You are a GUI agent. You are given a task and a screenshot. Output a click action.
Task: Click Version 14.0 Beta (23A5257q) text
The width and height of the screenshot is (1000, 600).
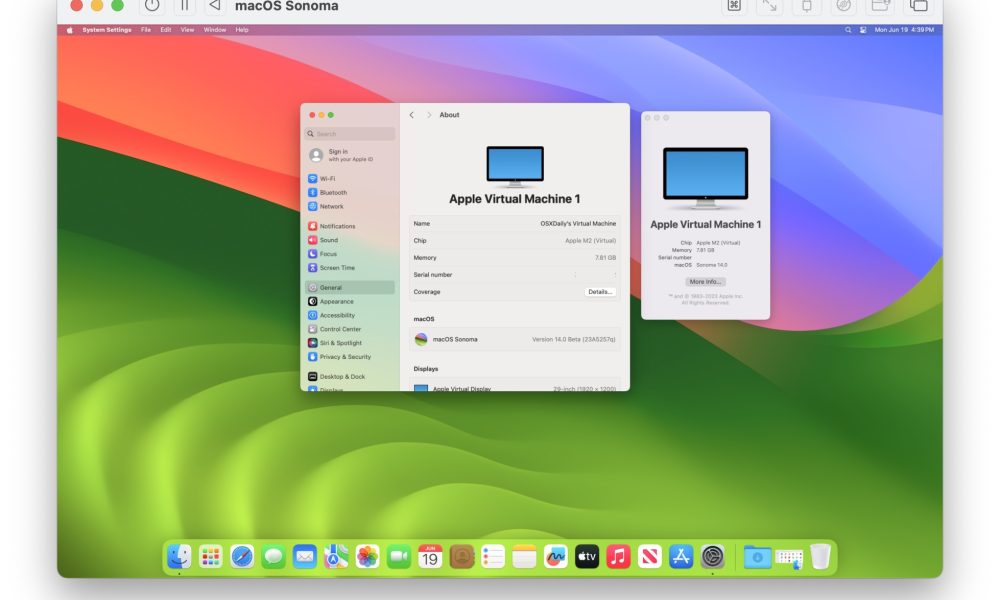[x=573, y=340]
